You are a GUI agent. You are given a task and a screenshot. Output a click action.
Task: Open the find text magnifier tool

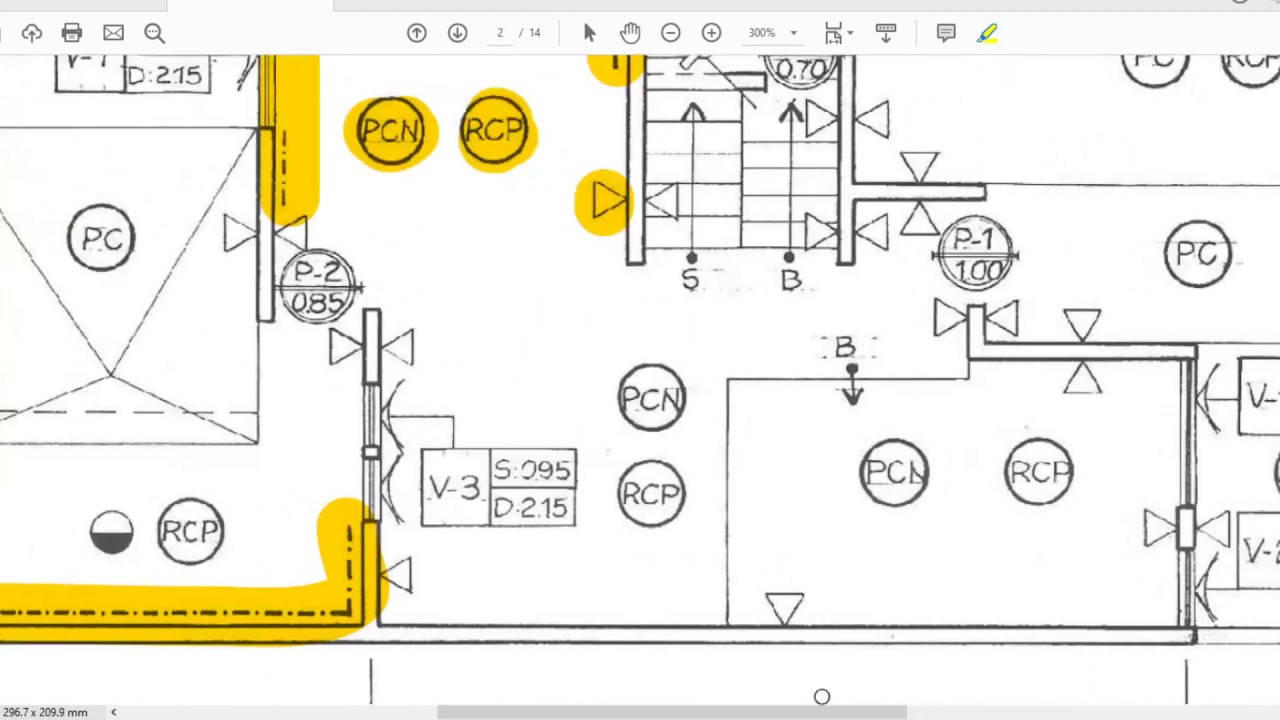coord(155,33)
